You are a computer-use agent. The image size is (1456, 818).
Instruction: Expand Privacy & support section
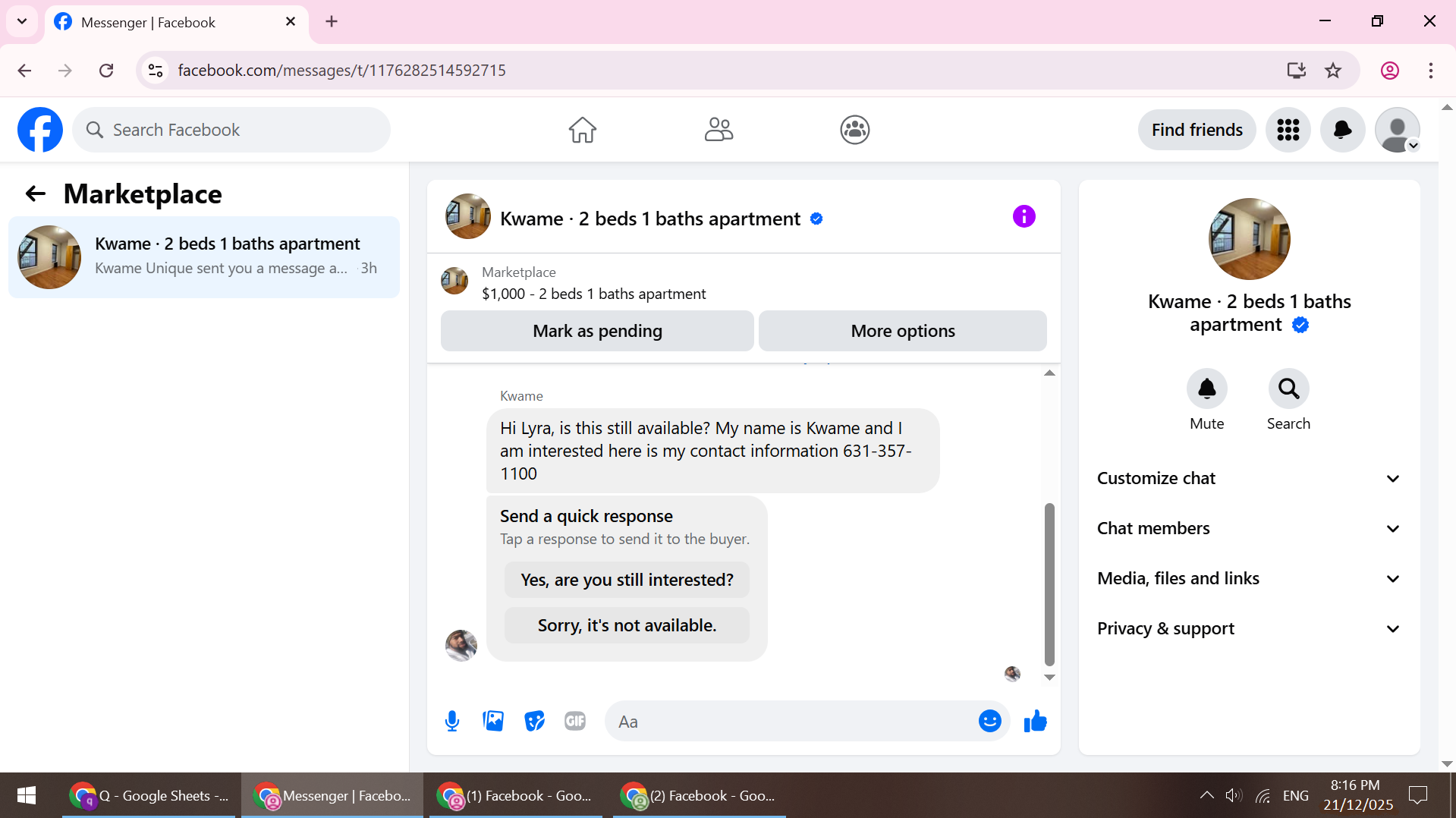[x=1249, y=628]
